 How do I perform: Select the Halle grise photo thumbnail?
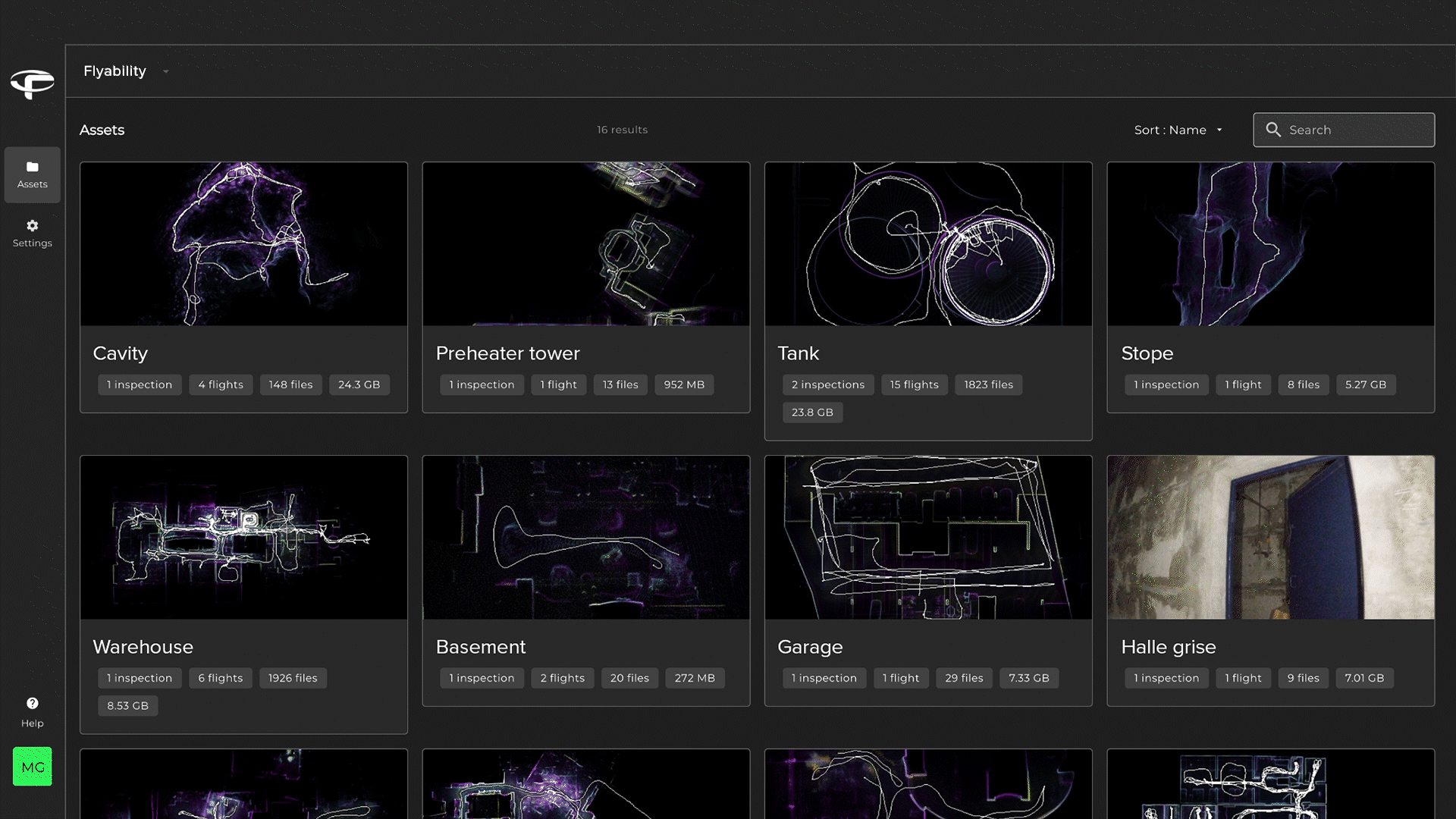(x=1270, y=538)
